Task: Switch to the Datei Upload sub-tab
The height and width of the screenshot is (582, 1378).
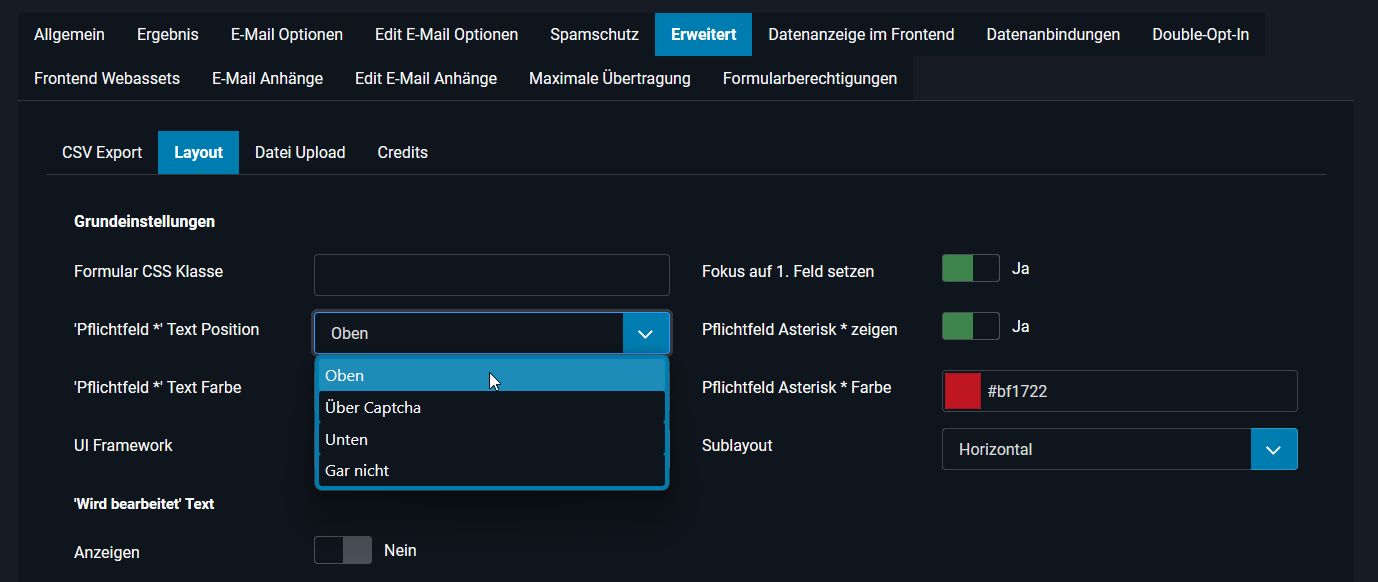Action: coord(300,152)
